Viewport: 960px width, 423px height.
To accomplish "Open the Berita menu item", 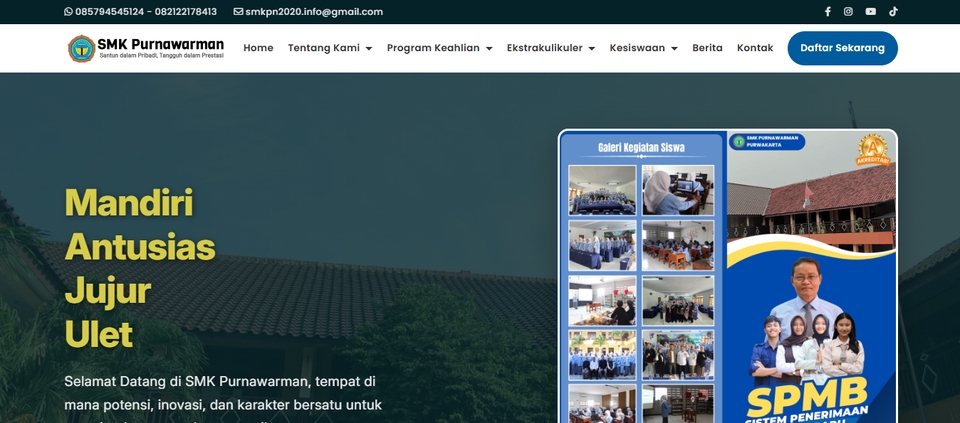I will coord(707,48).
